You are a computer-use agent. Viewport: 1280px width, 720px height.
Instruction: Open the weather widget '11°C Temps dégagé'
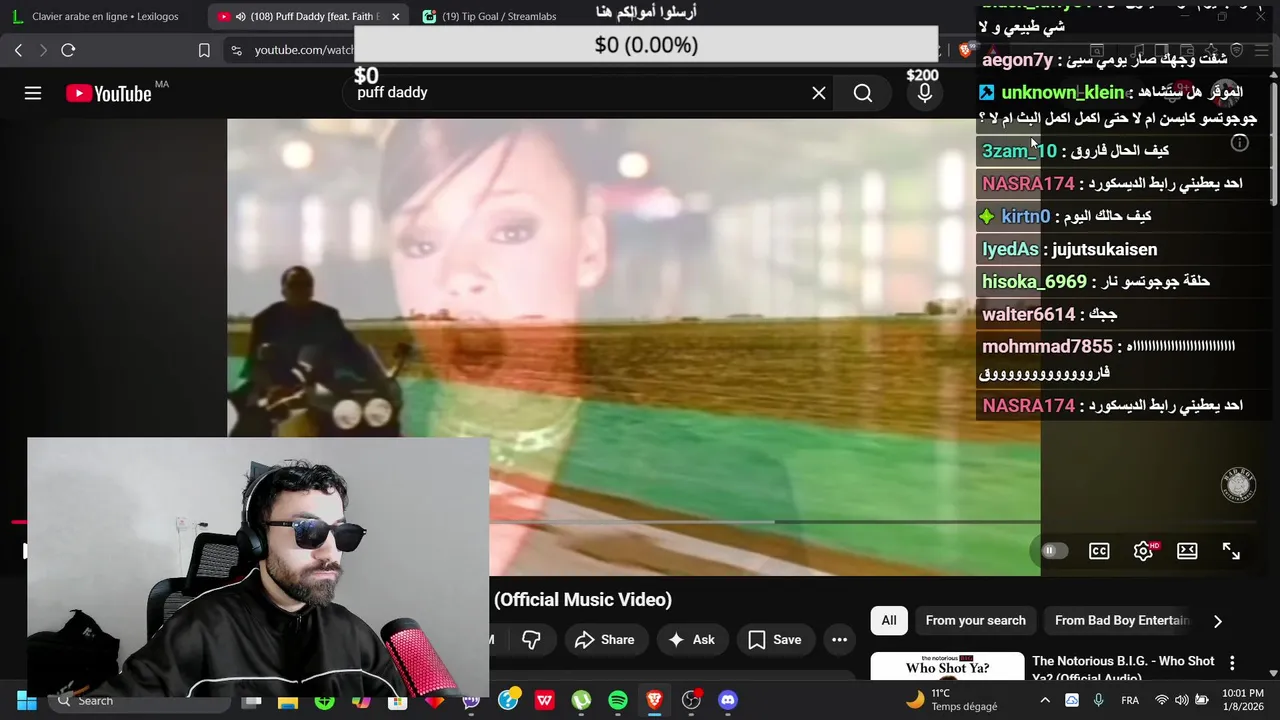point(951,700)
